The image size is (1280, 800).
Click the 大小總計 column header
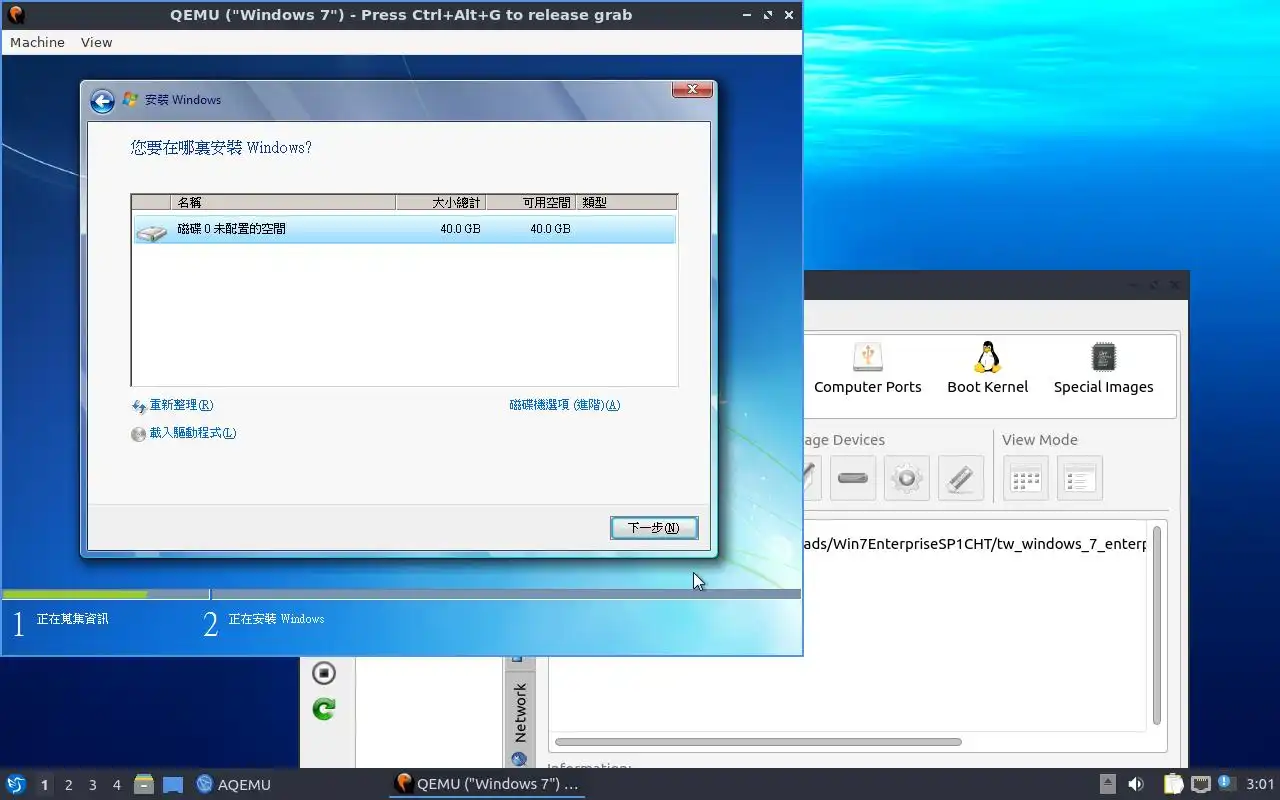click(x=441, y=202)
